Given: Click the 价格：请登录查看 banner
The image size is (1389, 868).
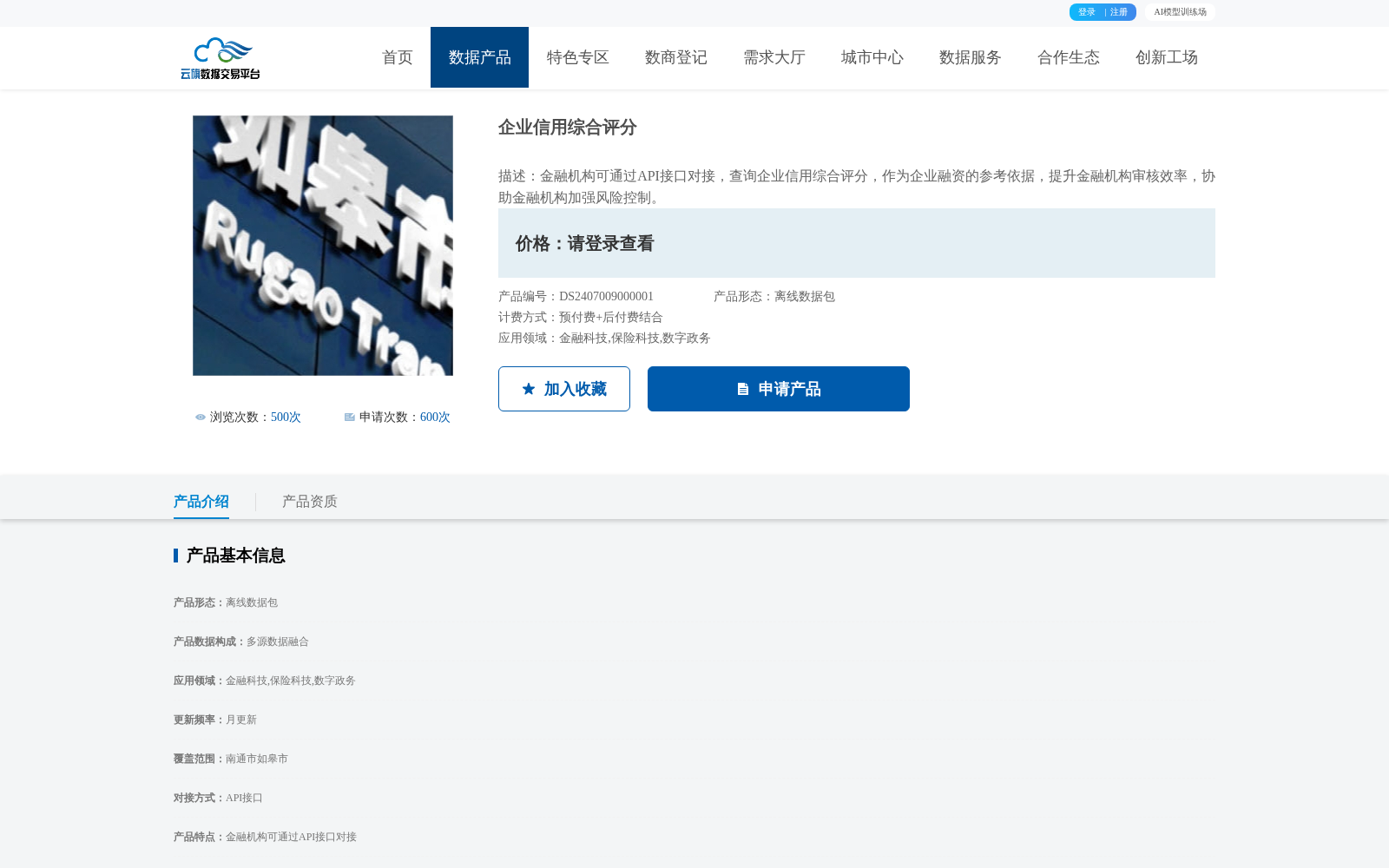Looking at the screenshot, I should coord(857,243).
